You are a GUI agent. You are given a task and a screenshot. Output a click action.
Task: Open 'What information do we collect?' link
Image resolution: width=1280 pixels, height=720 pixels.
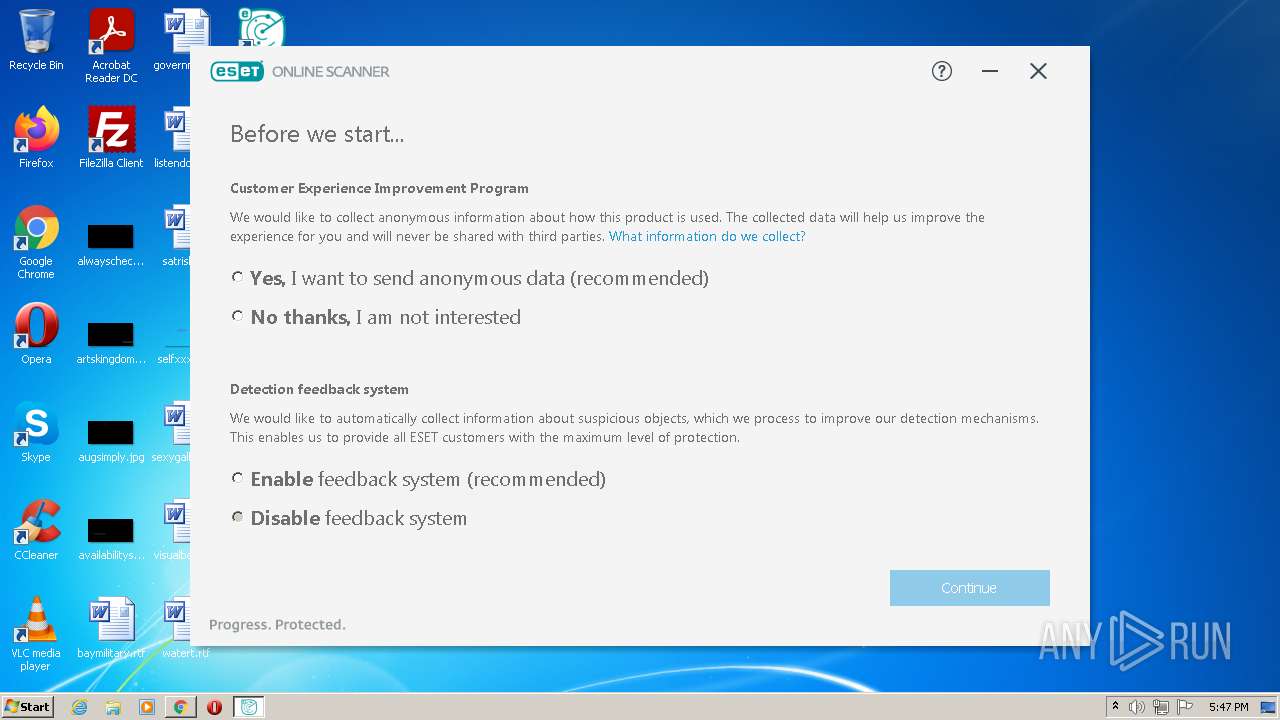(x=707, y=237)
